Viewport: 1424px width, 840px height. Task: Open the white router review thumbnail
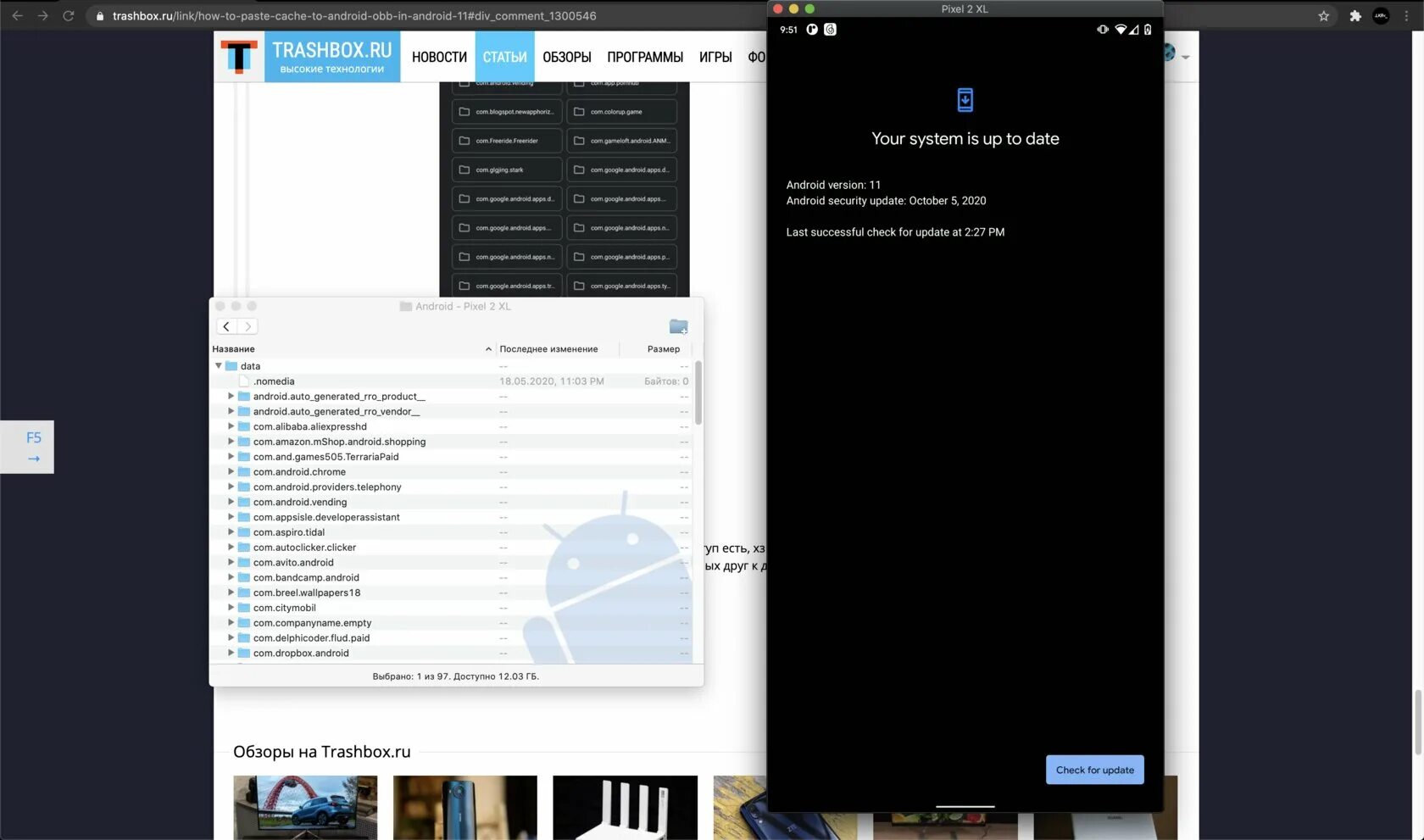pos(625,807)
